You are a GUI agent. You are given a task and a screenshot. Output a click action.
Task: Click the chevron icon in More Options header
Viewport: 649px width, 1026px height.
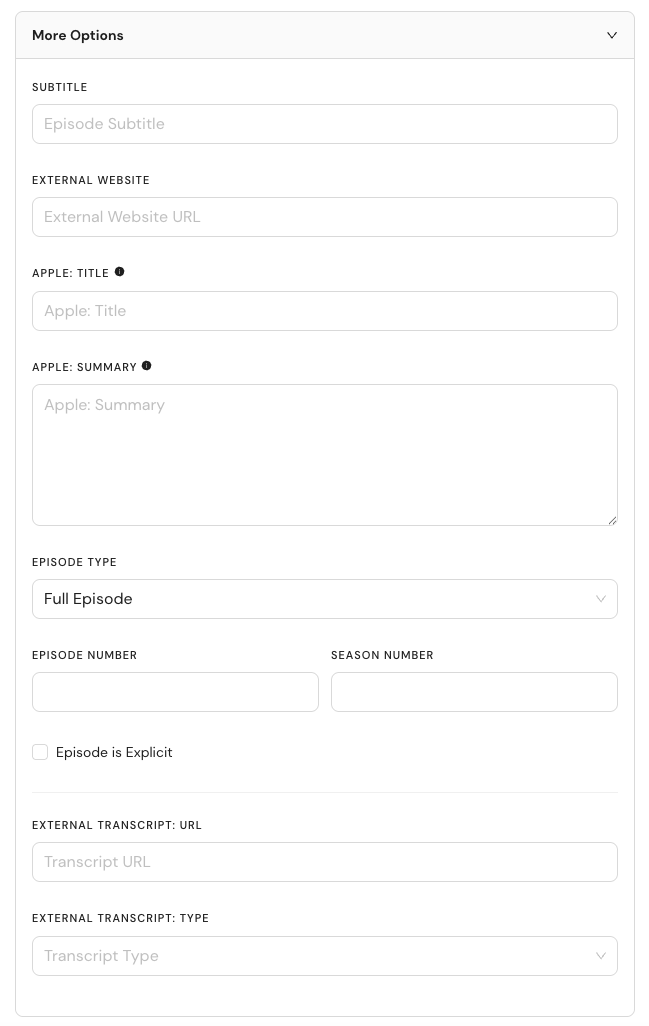[612, 35]
